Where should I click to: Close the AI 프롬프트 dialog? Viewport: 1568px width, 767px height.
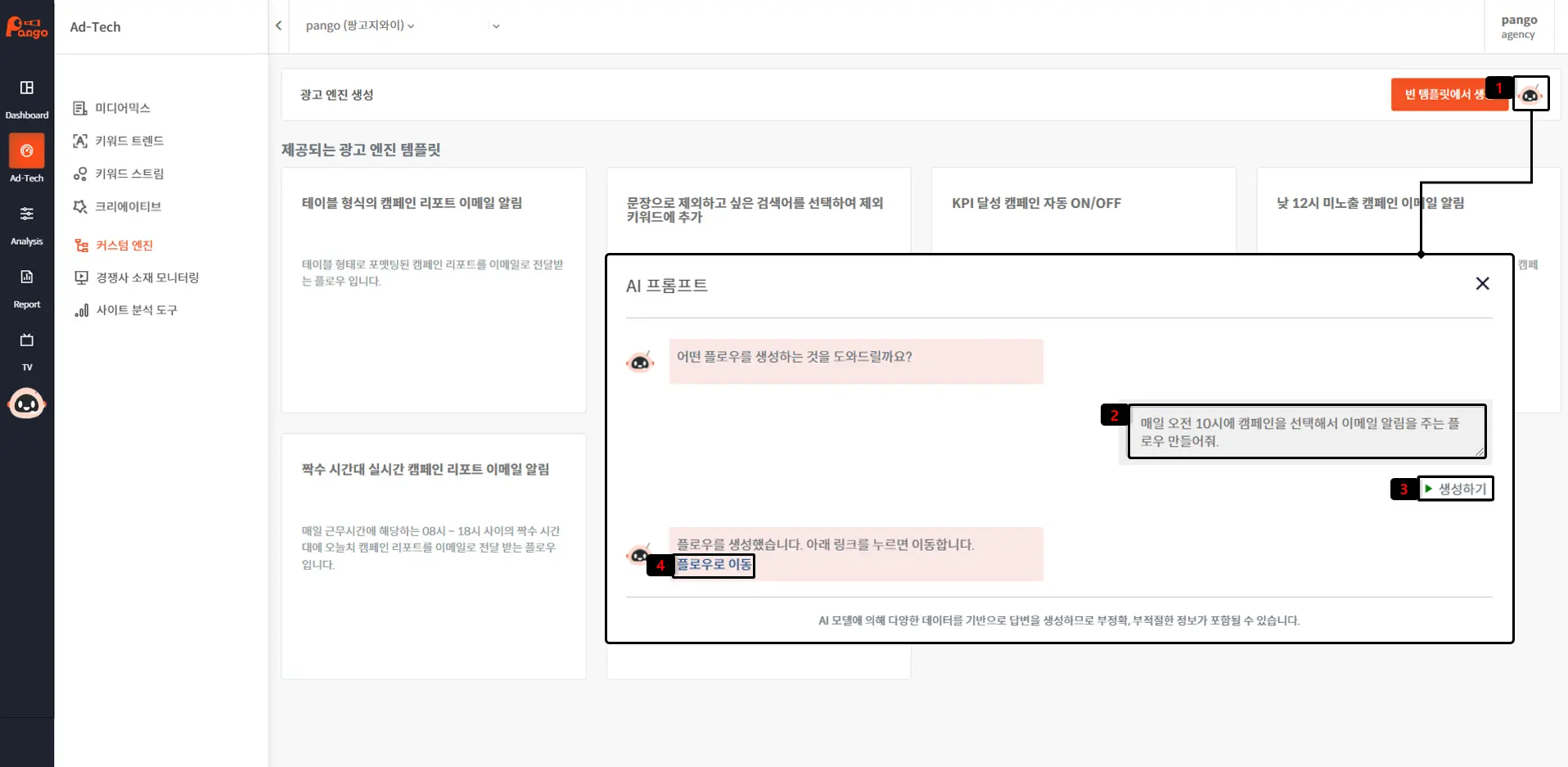[1482, 283]
